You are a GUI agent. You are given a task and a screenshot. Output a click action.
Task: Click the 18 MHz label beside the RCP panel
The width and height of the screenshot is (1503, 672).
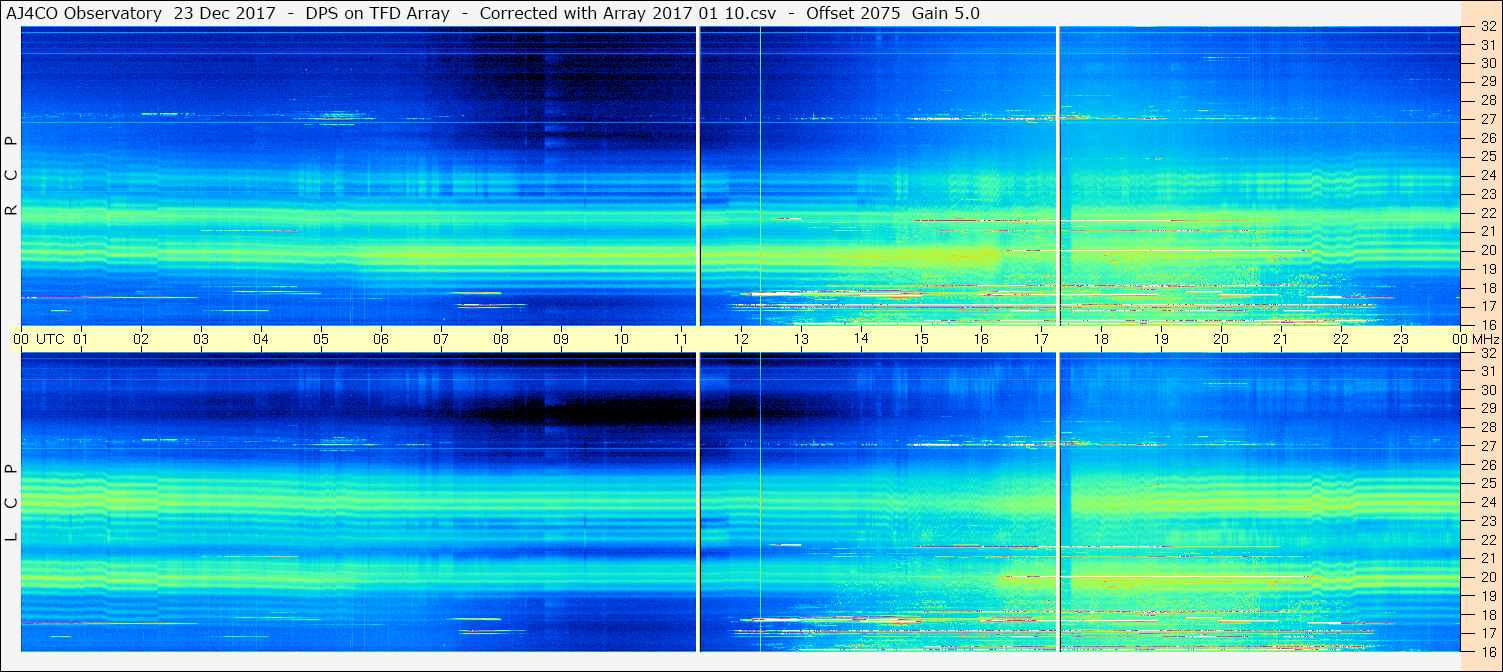click(x=1488, y=287)
